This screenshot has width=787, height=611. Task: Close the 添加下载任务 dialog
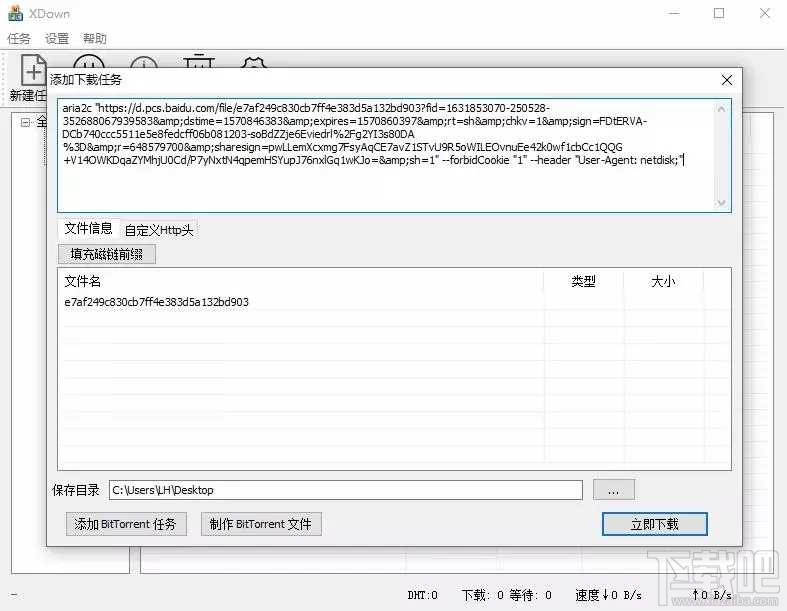[726, 80]
